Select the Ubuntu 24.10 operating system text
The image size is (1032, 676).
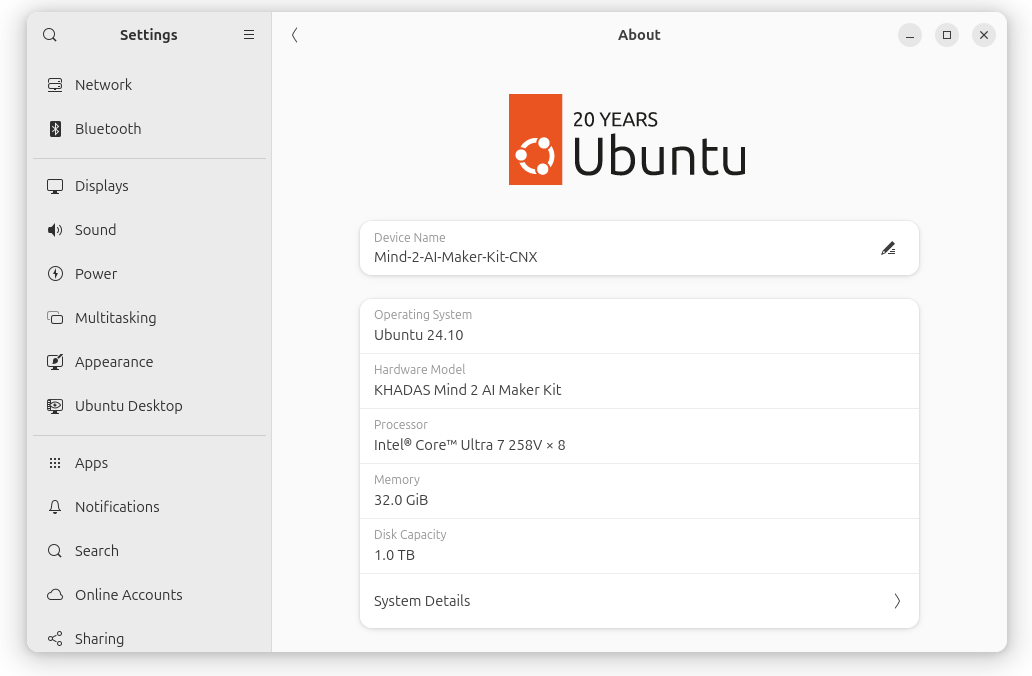[x=419, y=335]
